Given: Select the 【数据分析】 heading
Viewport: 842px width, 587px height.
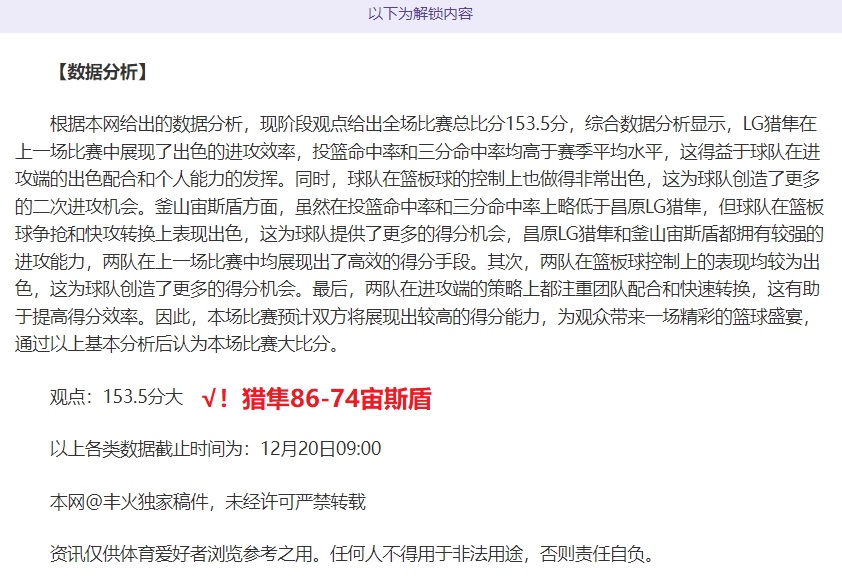Looking at the screenshot, I should click(x=101, y=71).
